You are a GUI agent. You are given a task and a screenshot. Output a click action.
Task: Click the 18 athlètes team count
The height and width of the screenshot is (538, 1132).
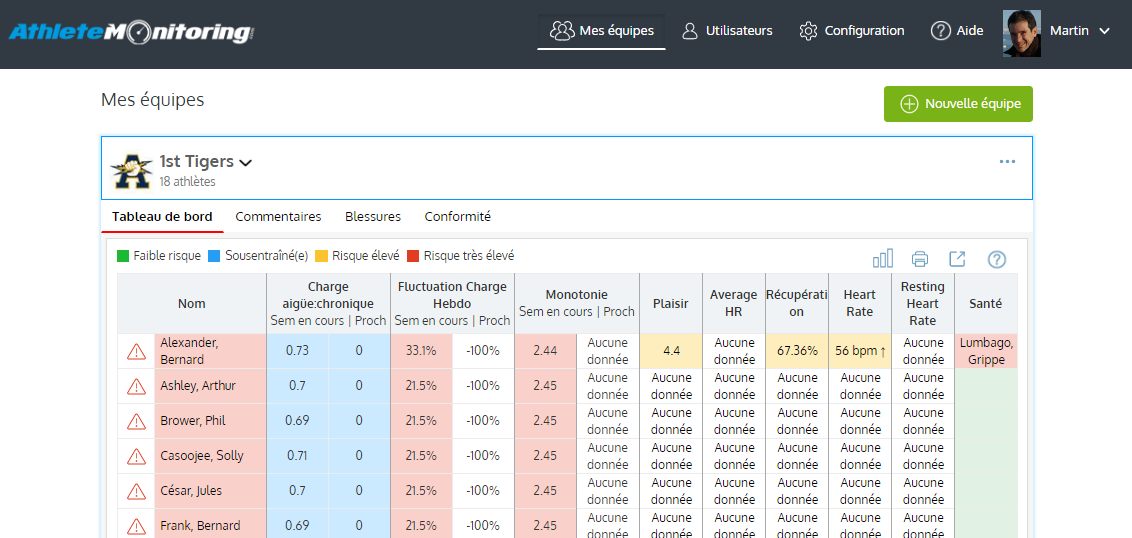pos(188,182)
